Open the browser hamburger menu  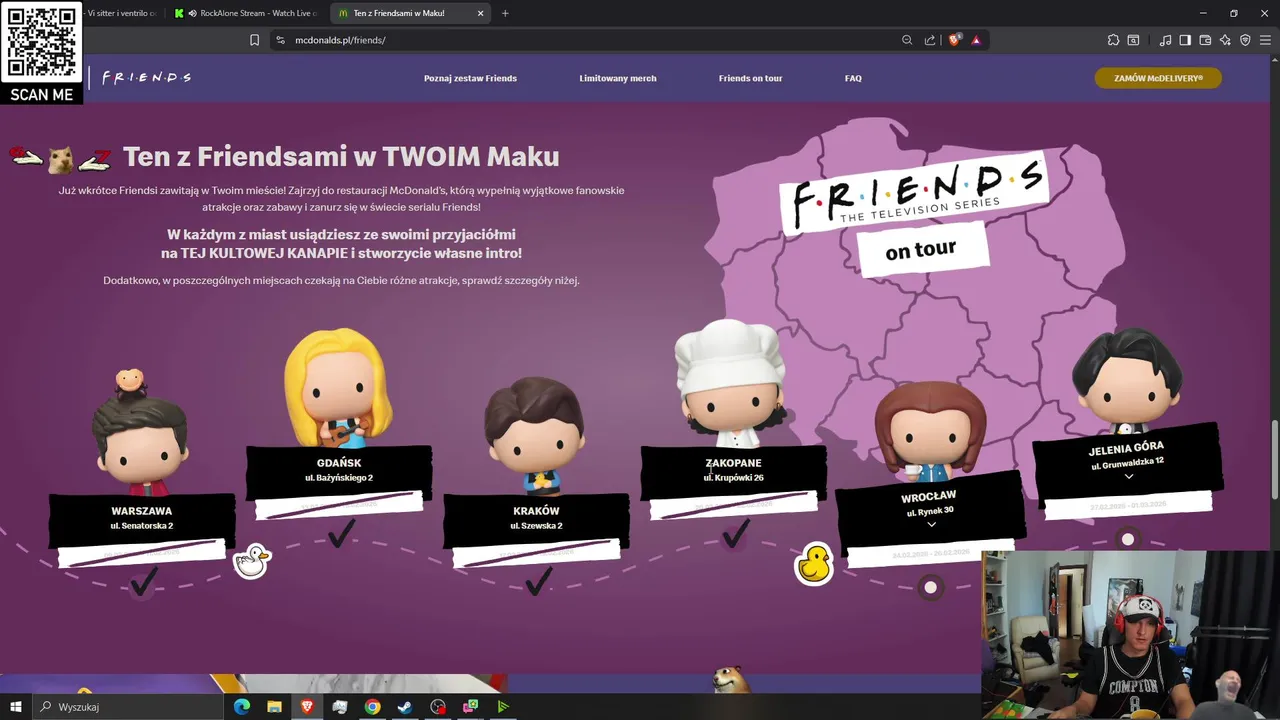(x=1265, y=40)
